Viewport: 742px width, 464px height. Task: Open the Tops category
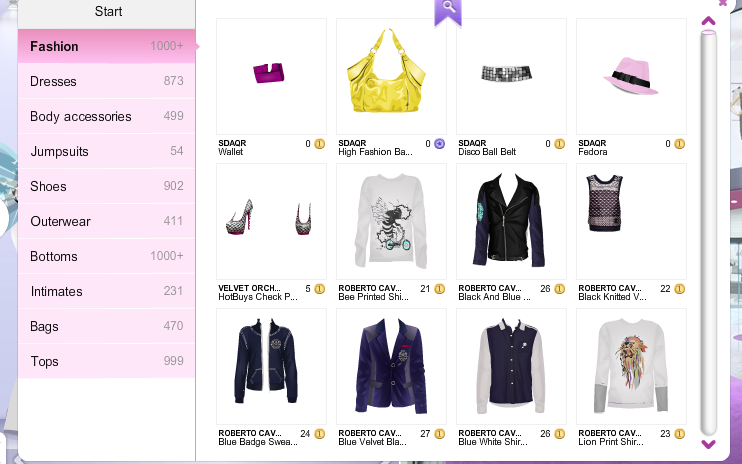click(106, 361)
